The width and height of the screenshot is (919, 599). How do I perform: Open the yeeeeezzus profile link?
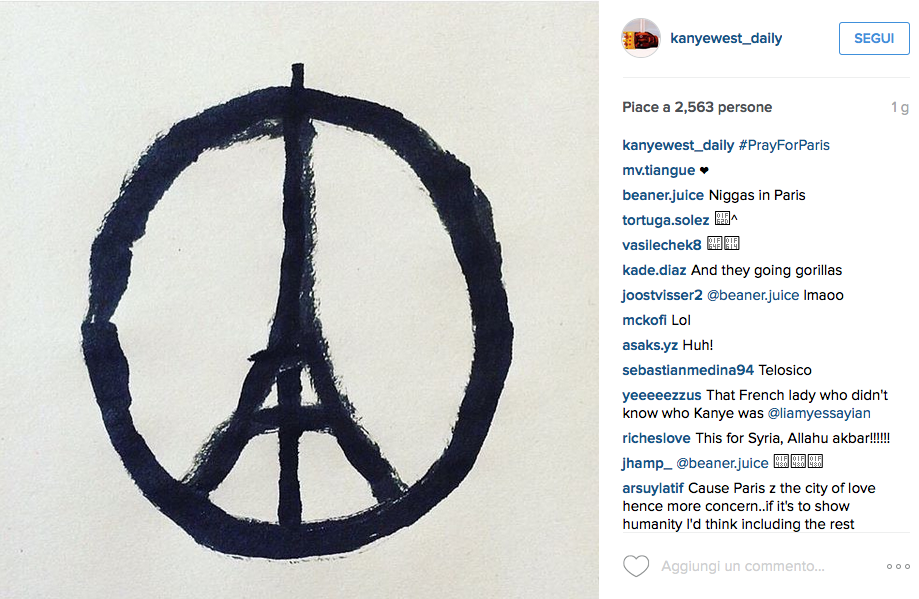pyautogui.click(x=662, y=396)
